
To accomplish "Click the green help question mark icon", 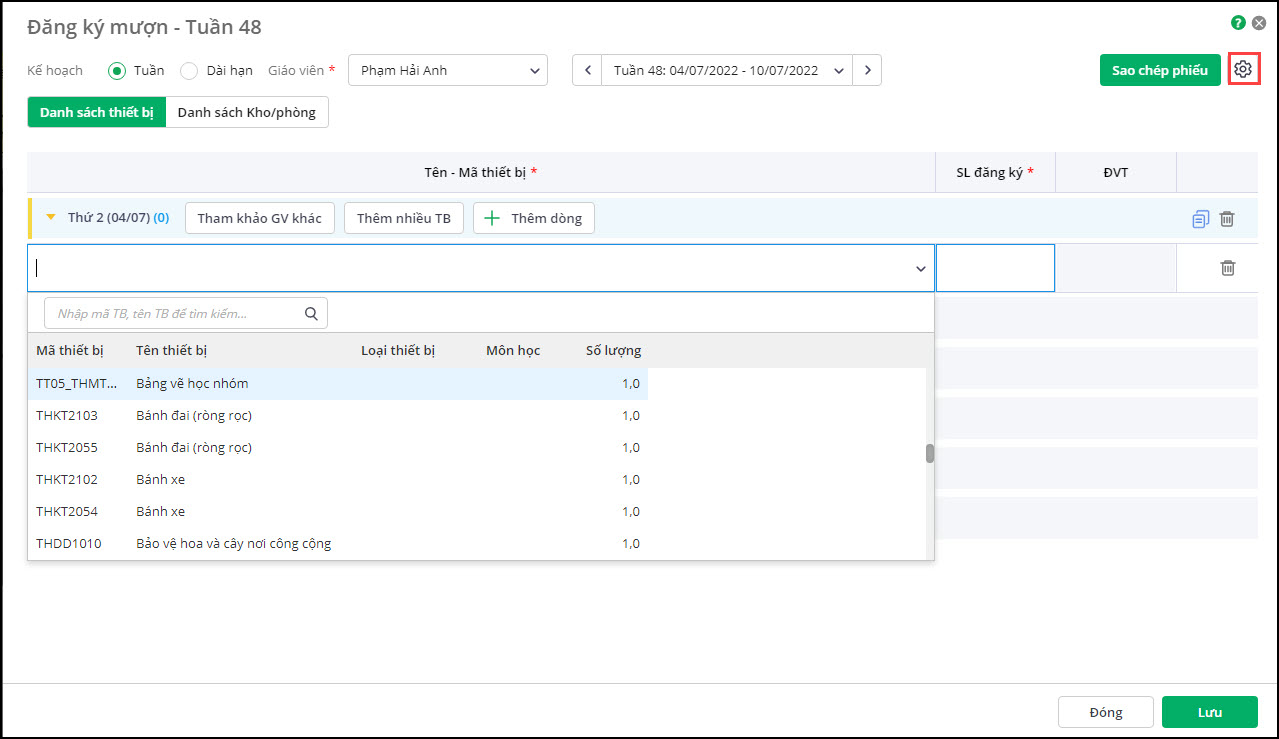I will [x=1238, y=22].
